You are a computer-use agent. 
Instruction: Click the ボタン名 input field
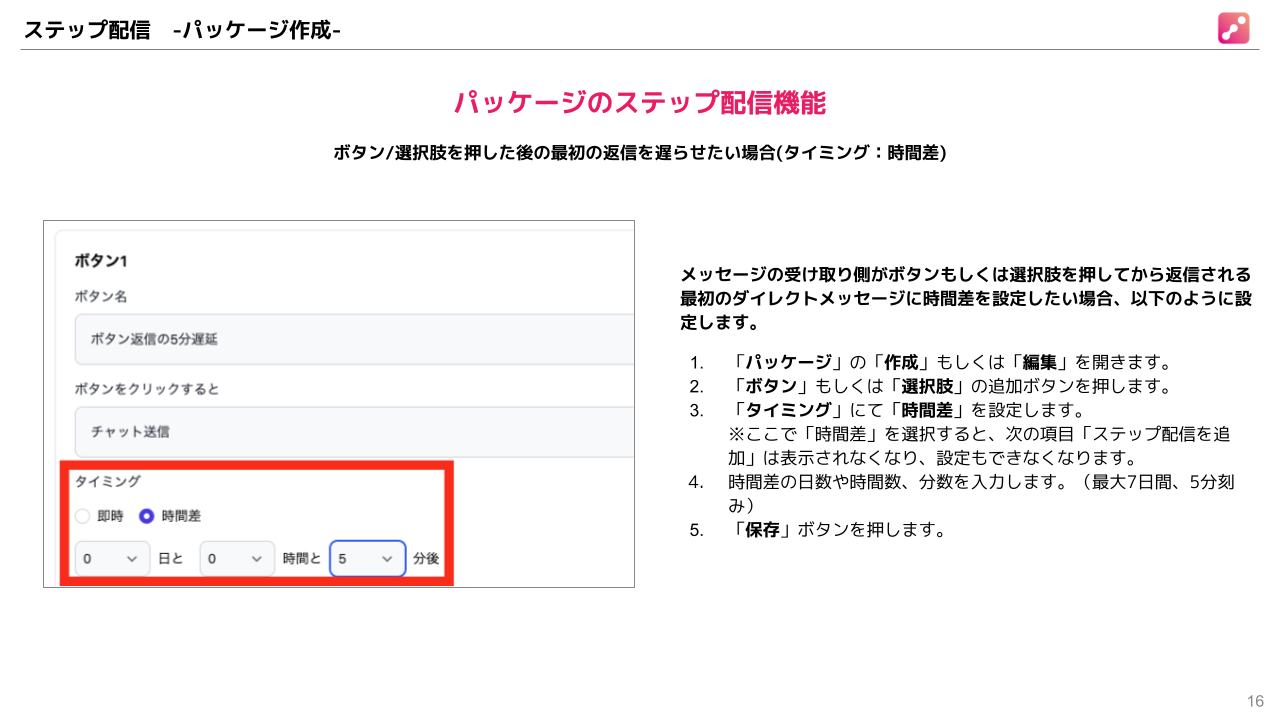354,339
